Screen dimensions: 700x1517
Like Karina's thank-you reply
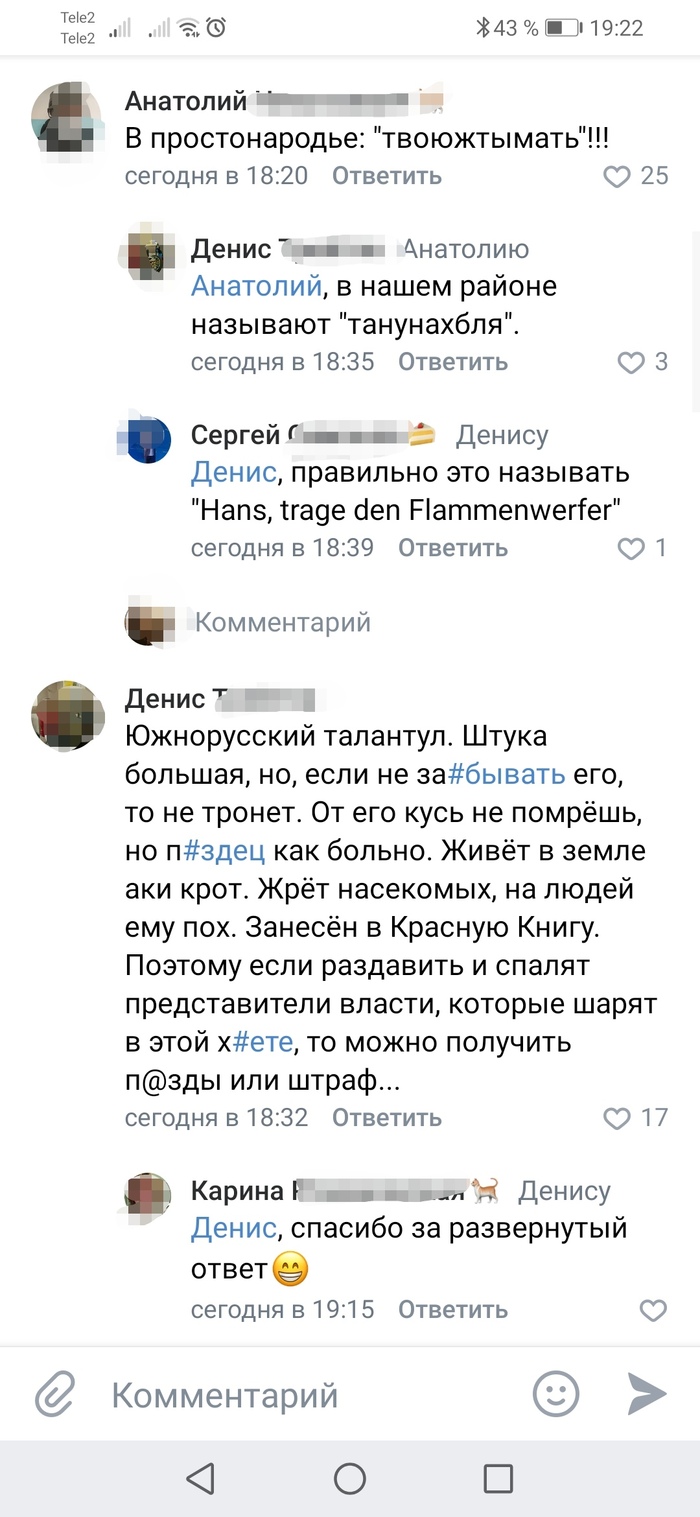(652, 1310)
